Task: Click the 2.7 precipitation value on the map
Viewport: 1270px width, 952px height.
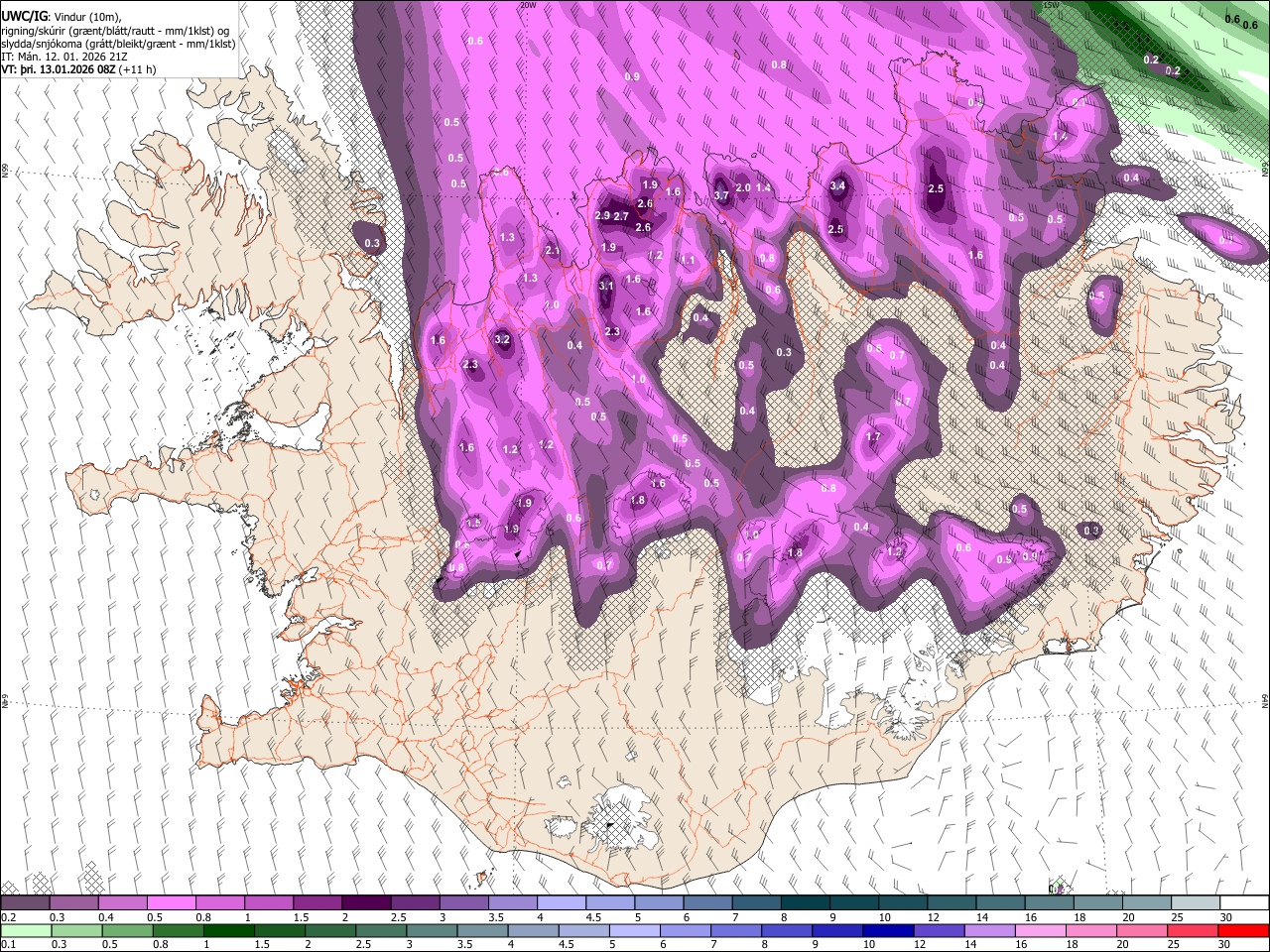Action: [621, 216]
